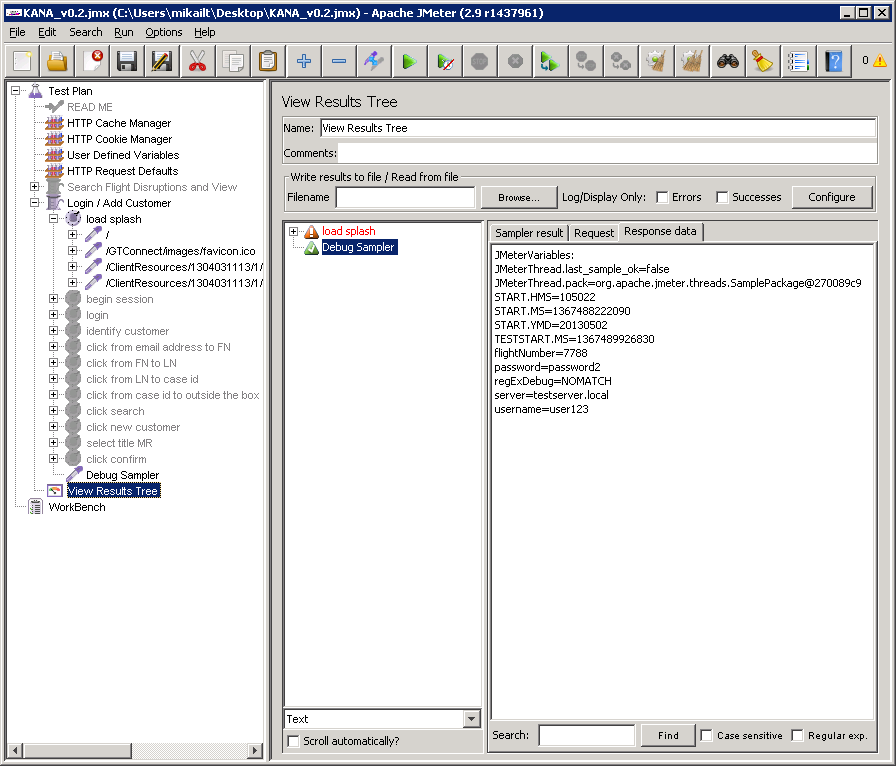Click the Search text field
The width and height of the screenshot is (896, 766).
(587, 735)
